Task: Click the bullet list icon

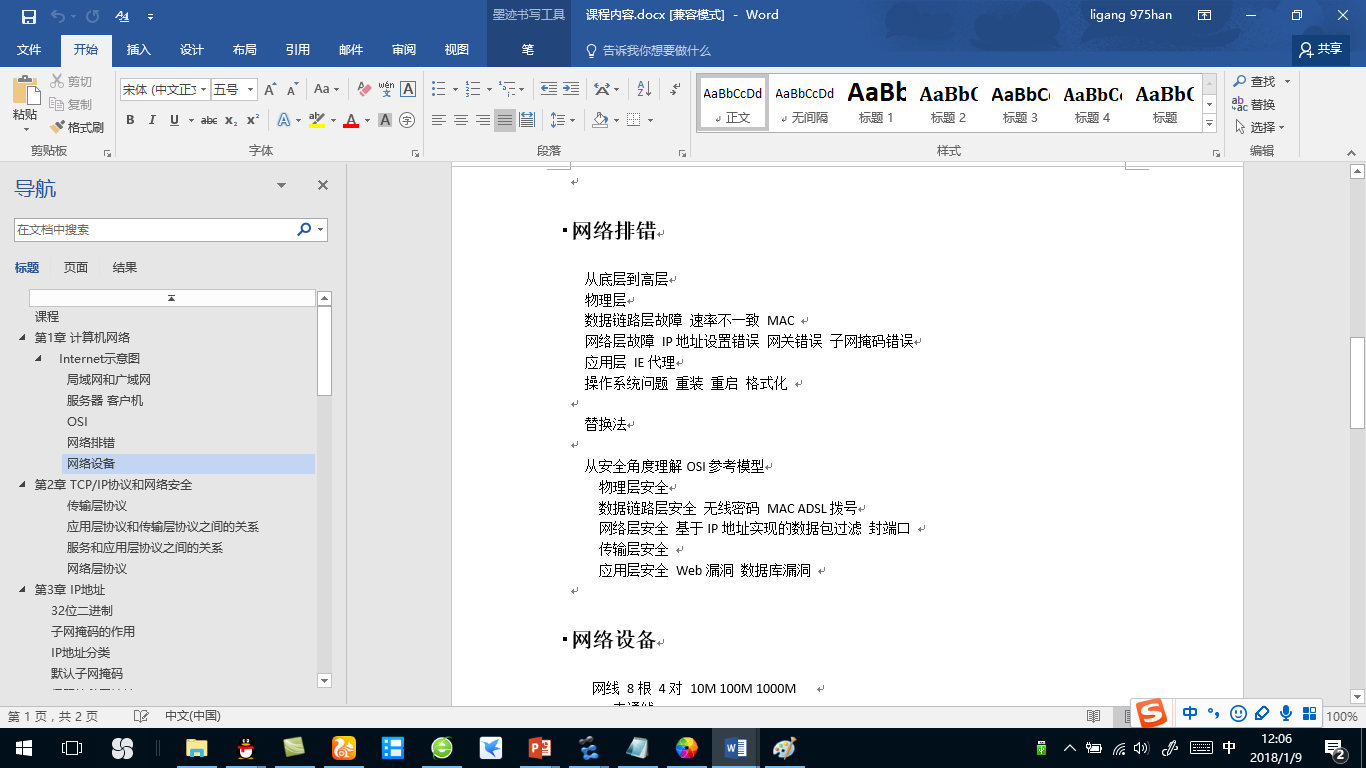Action: point(438,89)
